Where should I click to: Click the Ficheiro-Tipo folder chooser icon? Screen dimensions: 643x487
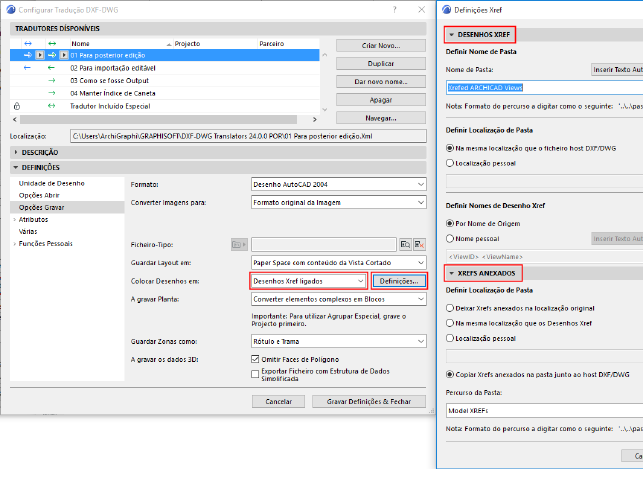pos(239,245)
